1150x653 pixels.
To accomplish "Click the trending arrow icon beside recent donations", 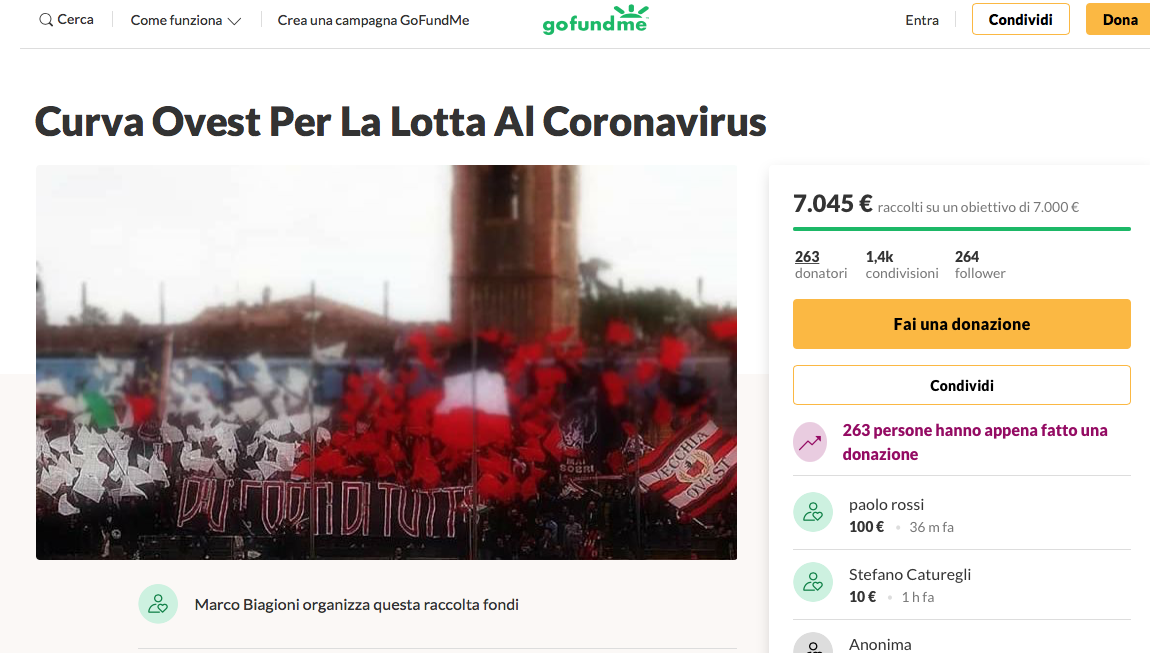I will [810, 442].
